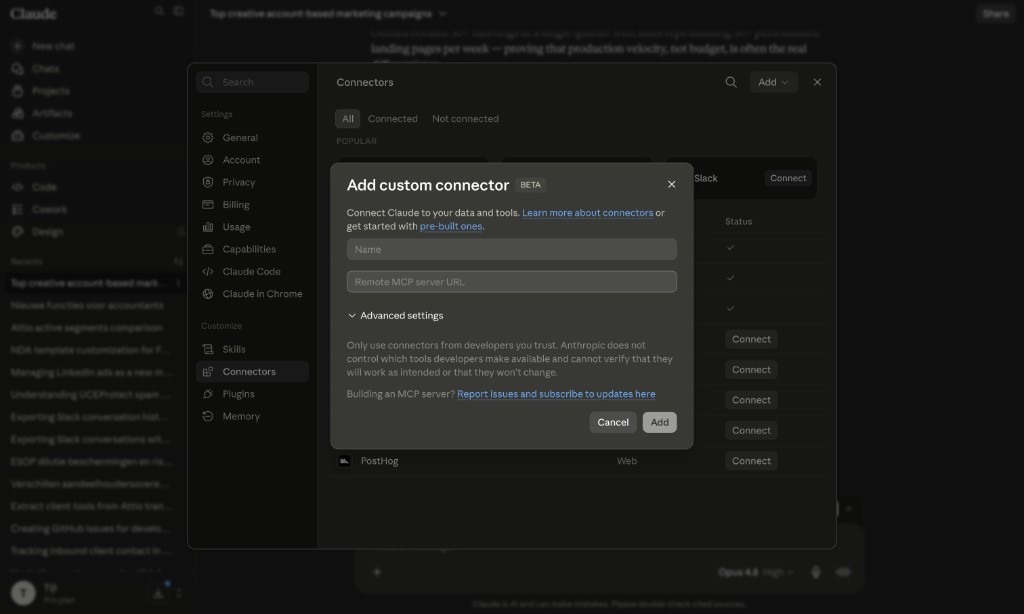Close the Add custom connector dialog
Screen dimensions: 1024x614
[671, 184]
